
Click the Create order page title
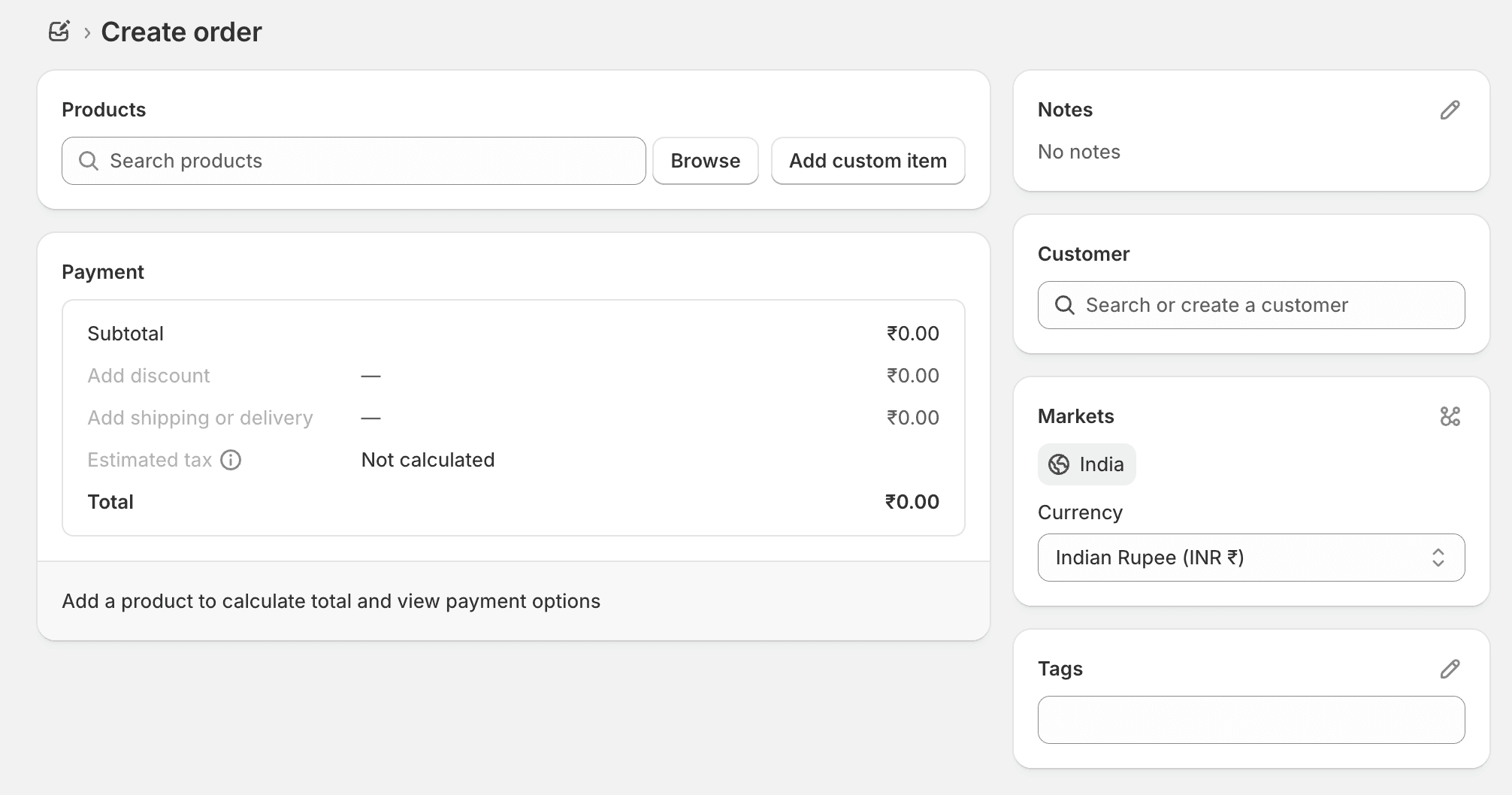pos(181,32)
